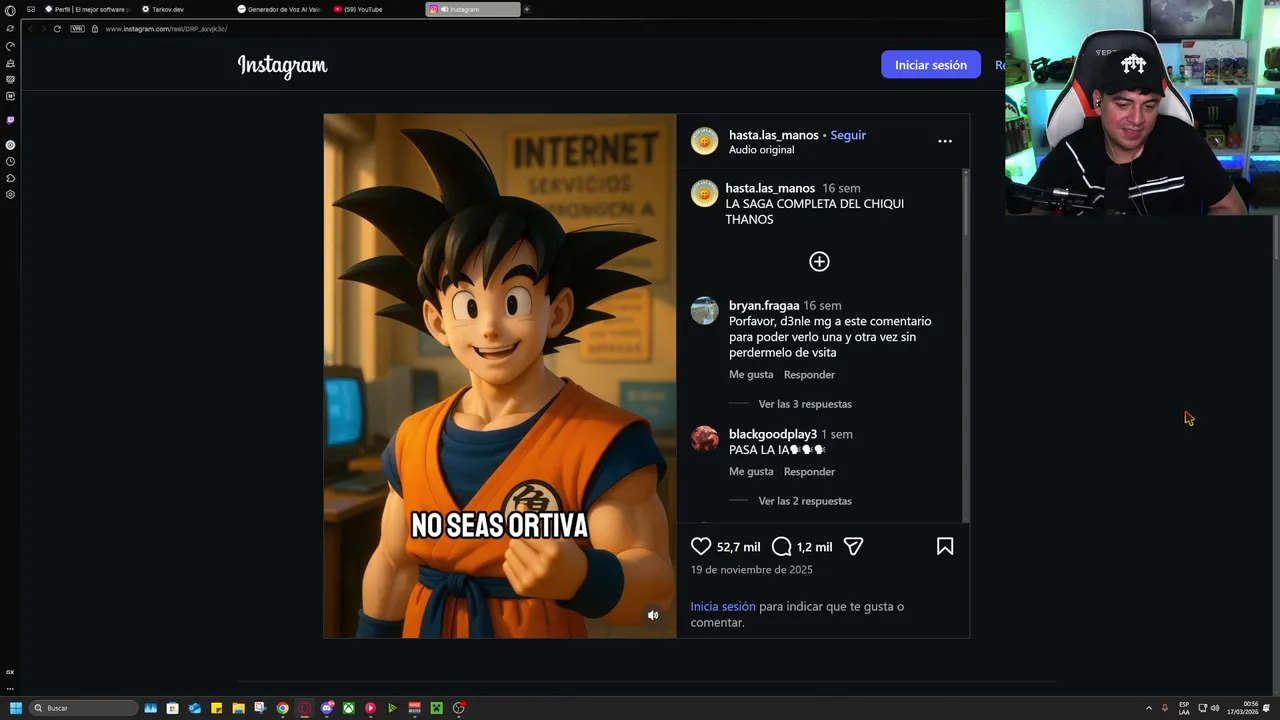The width and height of the screenshot is (1280, 720).
Task: Open system volume from the tray
Action: pyautogui.click(x=1215, y=708)
